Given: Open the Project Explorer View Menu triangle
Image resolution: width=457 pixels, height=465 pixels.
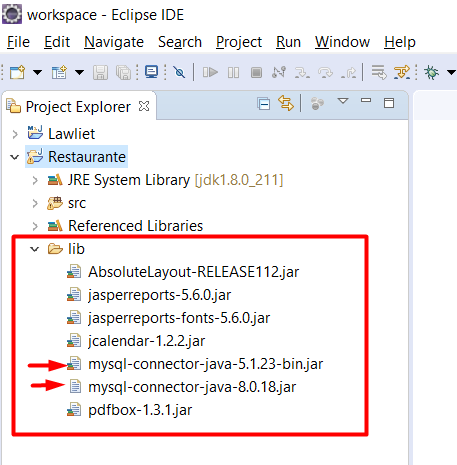Looking at the screenshot, I should click(343, 101).
